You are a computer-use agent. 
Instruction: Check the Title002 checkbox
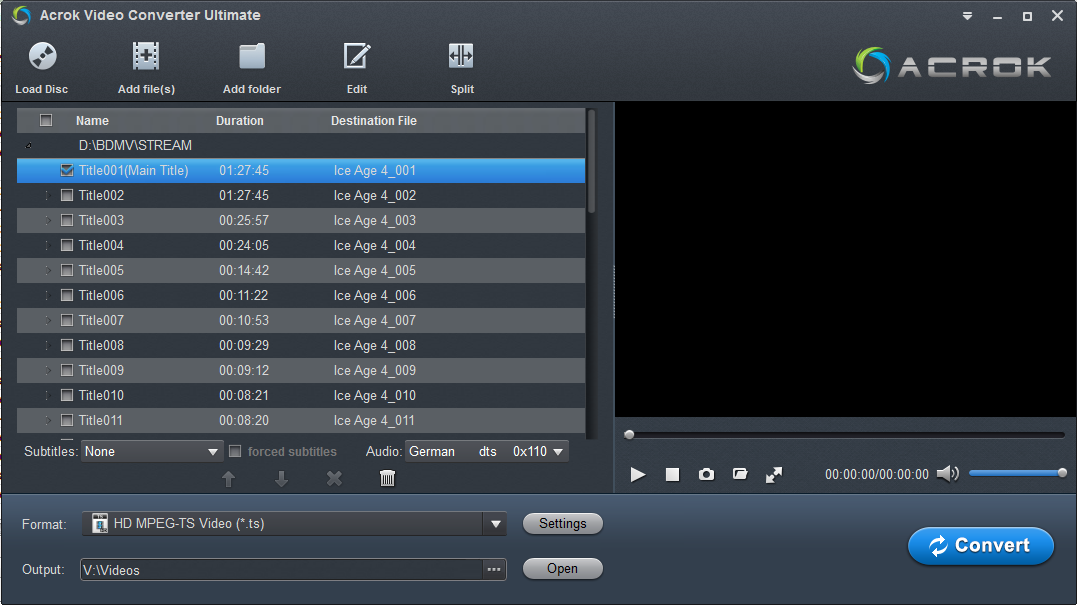pyautogui.click(x=67, y=195)
